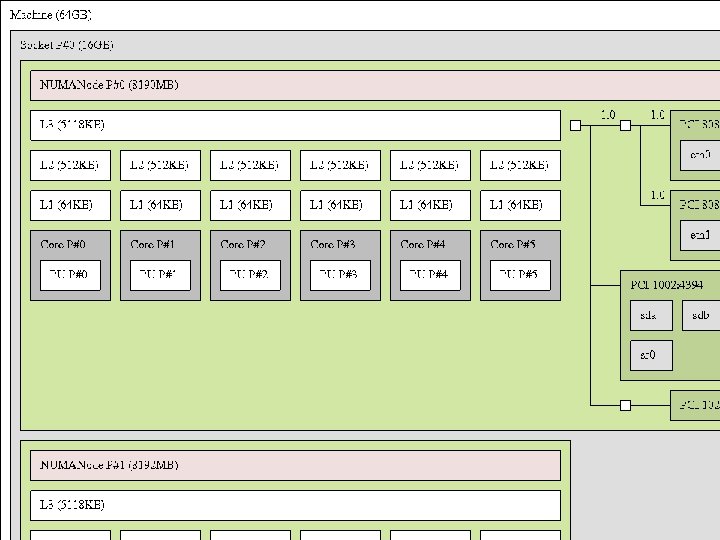Pick the L2 (512KB) box above Core P#5

pyautogui.click(x=520, y=165)
